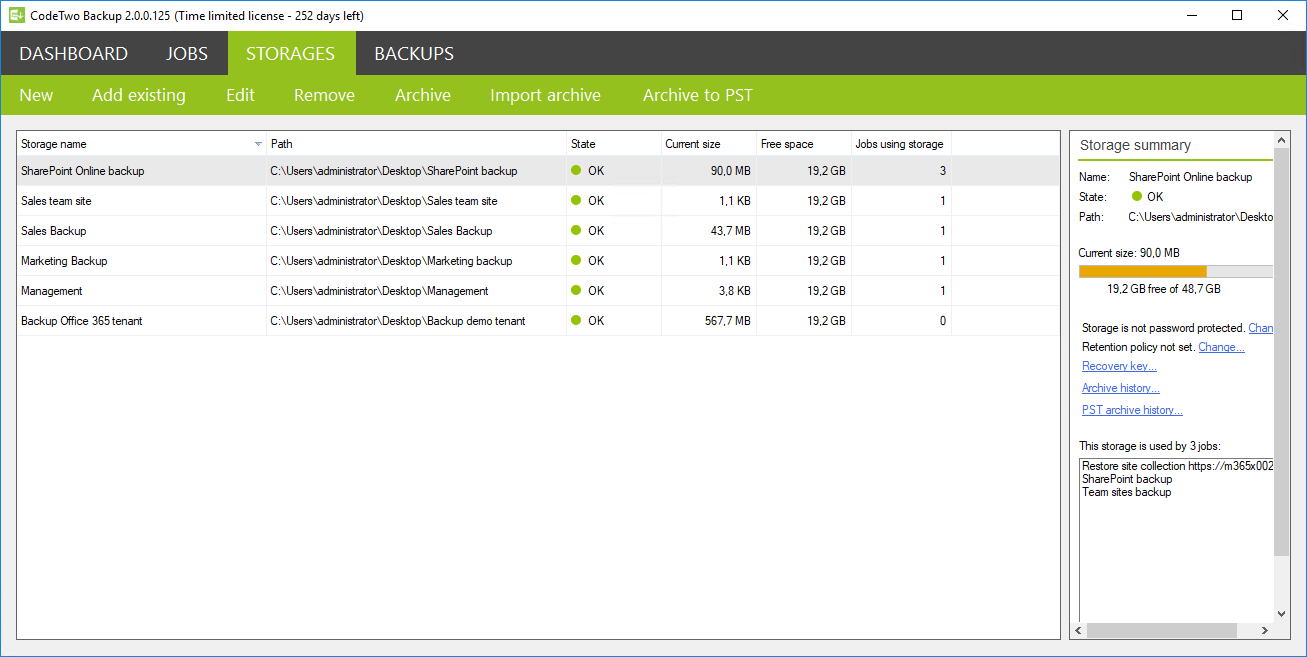Open the Recovery key link
This screenshot has width=1307, height=657.
(x=1119, y=366)
